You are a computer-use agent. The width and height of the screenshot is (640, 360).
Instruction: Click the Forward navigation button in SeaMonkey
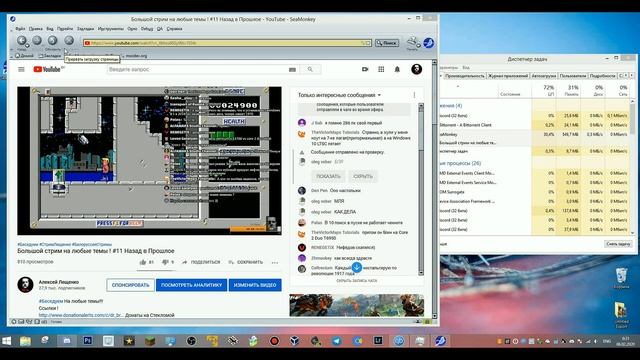coord(37,40)
